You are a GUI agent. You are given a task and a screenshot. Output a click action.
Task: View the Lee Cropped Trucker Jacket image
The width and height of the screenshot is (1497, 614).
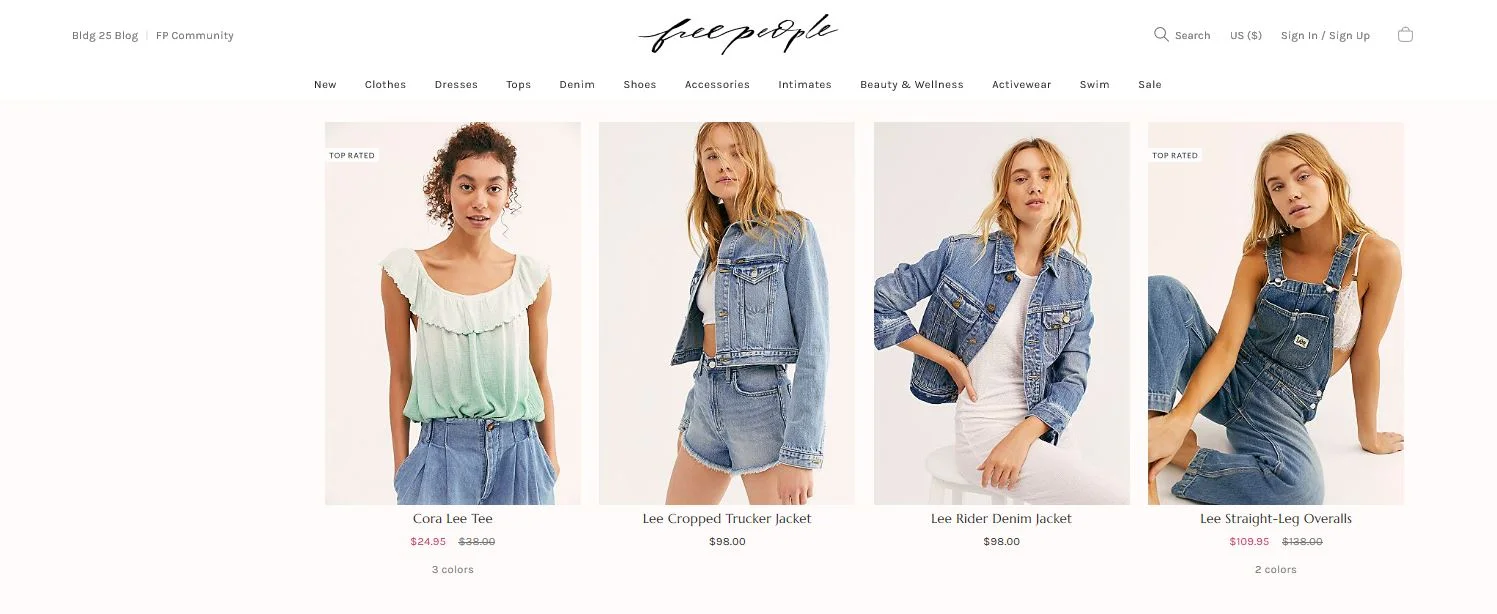[x=727, y=313]
